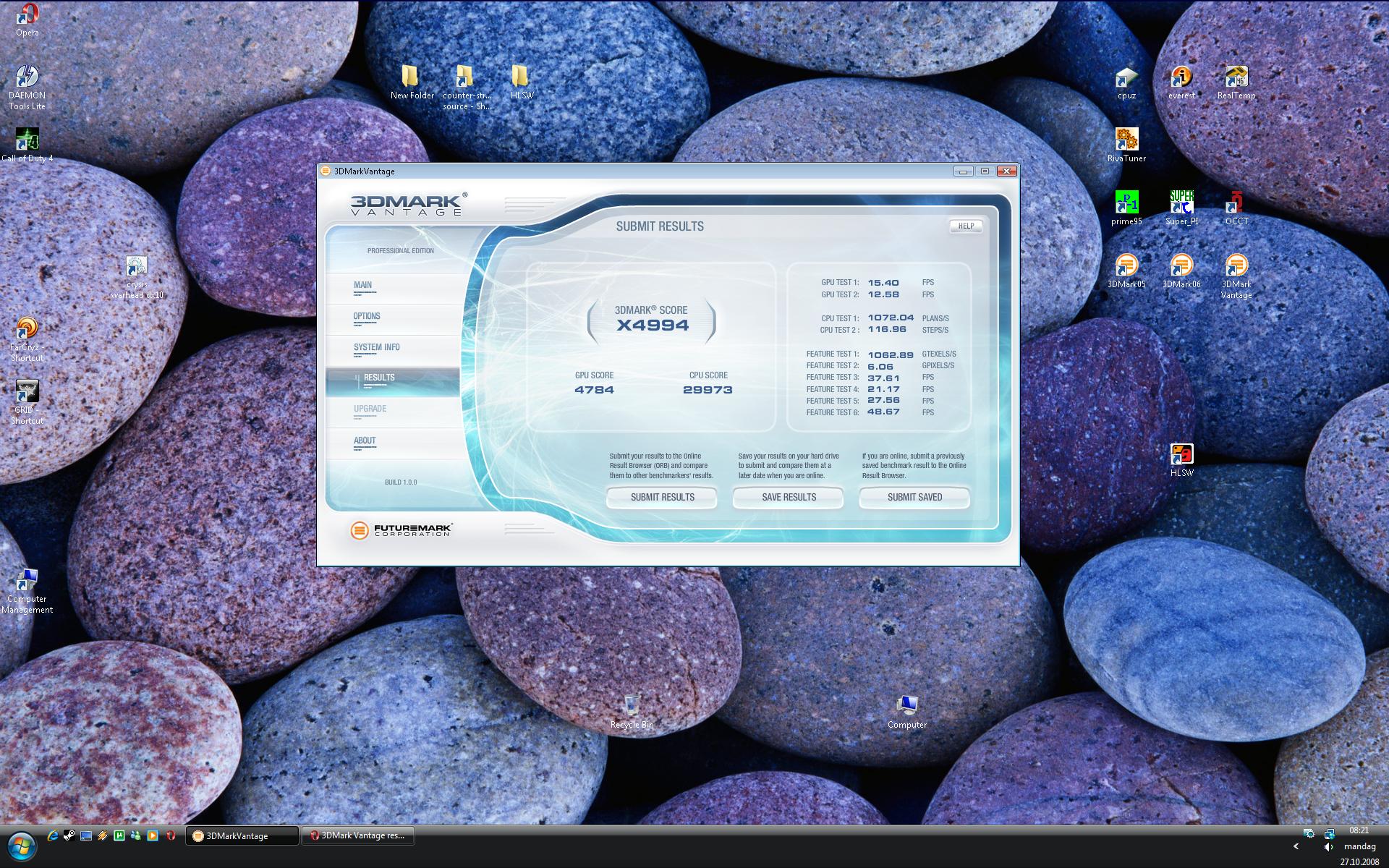Launch Windows Live Messenger quick launch icon
The image size is (1389, 868).
(136, 835)
